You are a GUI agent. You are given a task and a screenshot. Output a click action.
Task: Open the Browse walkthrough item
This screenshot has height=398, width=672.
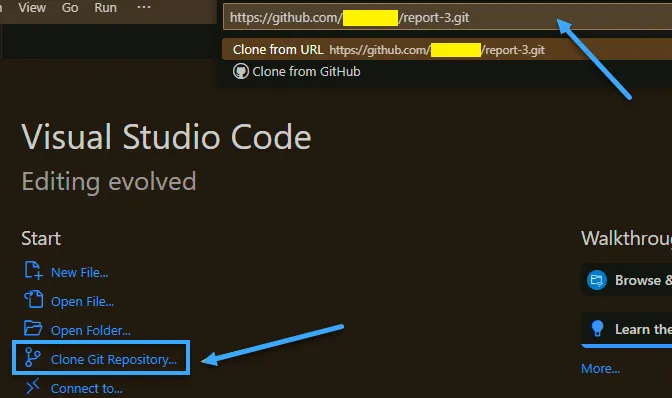pos(627,280)
